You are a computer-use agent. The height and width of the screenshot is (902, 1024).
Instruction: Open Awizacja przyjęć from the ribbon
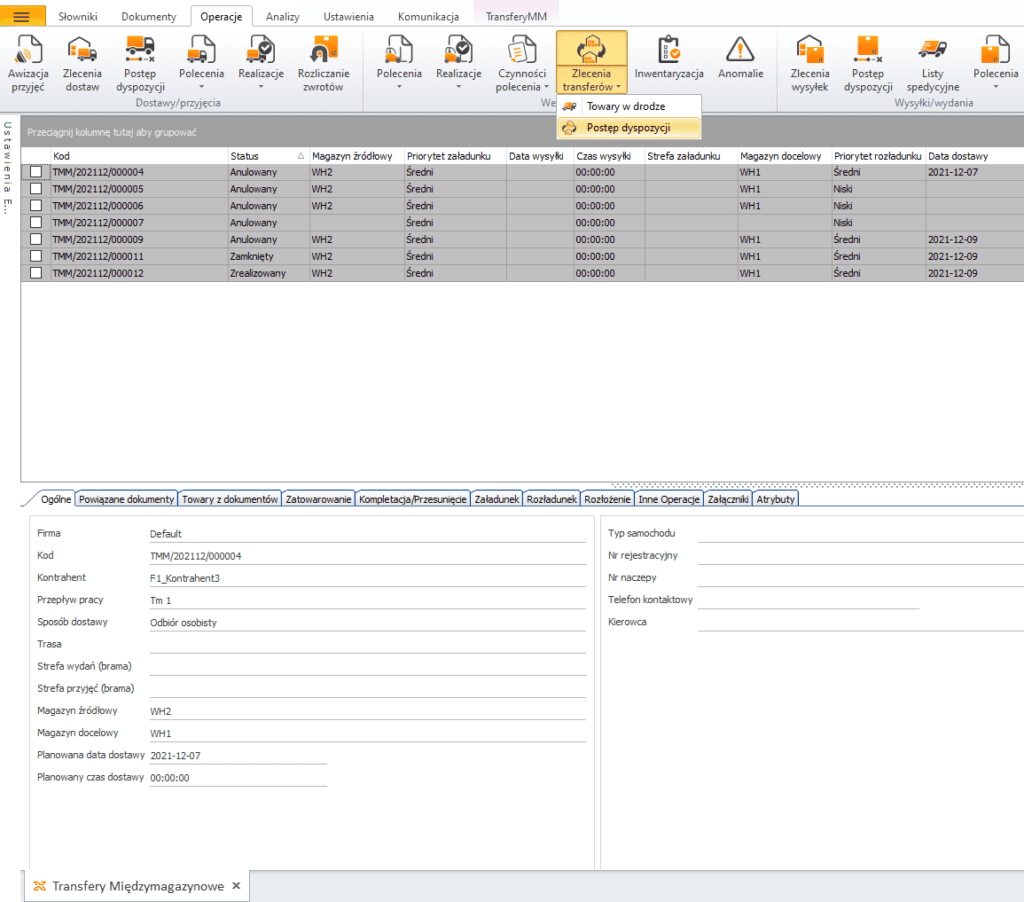28,63
